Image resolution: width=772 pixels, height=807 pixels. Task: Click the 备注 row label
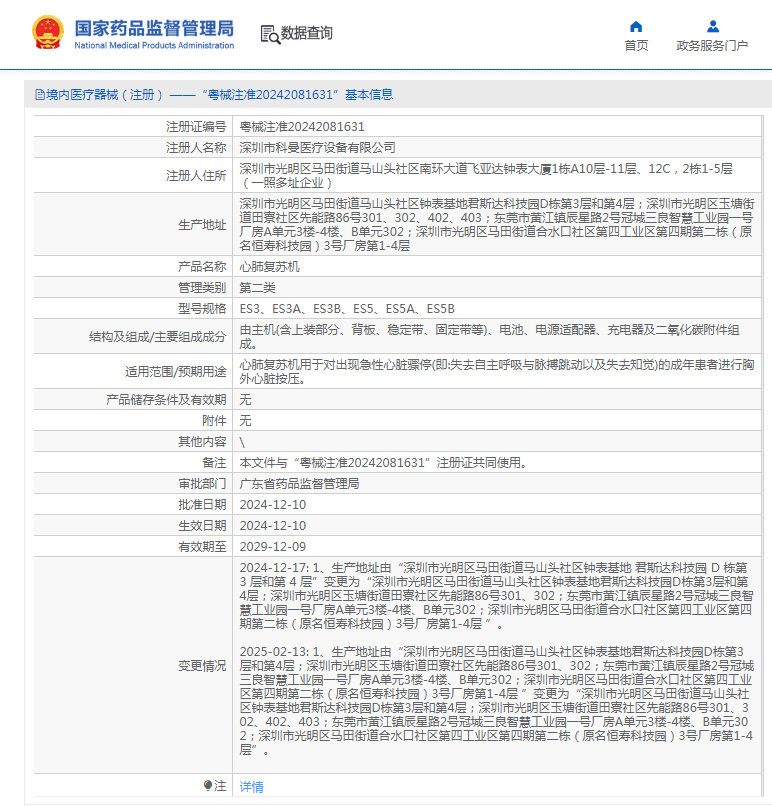pyautogui.click(x=214, y=463)
